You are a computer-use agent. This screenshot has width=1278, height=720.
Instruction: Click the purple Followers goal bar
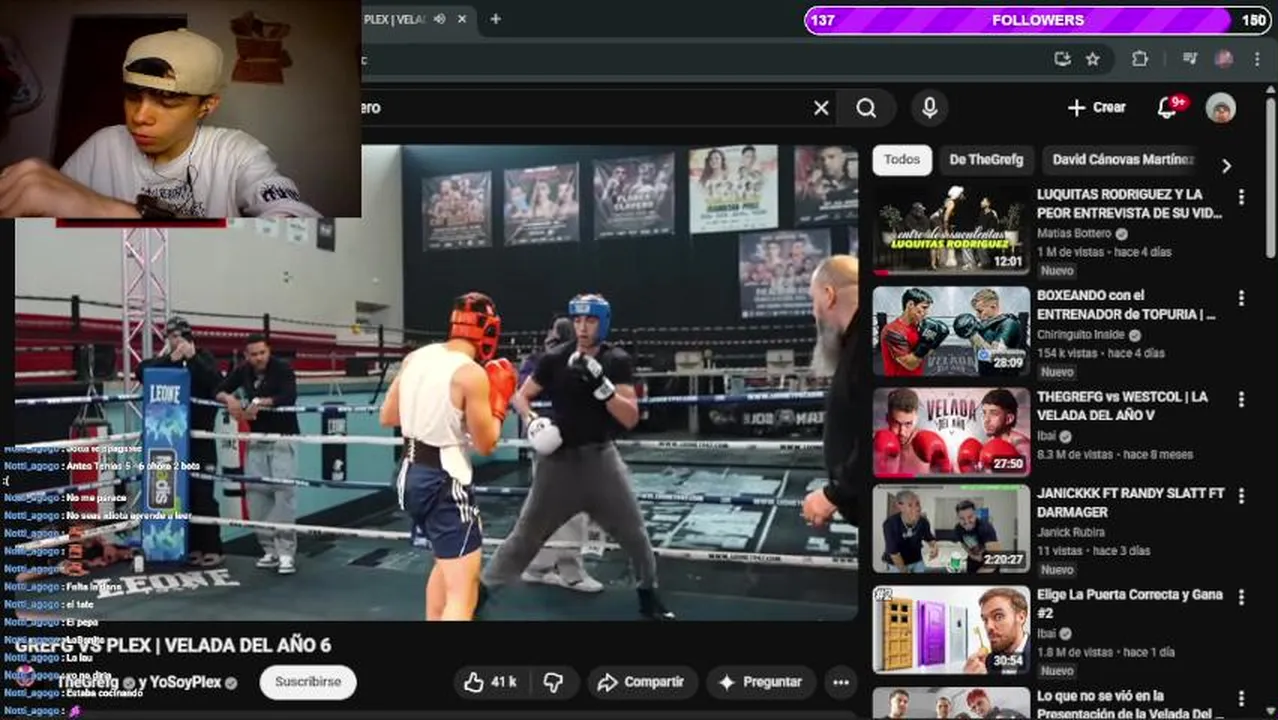(1038, 20)
